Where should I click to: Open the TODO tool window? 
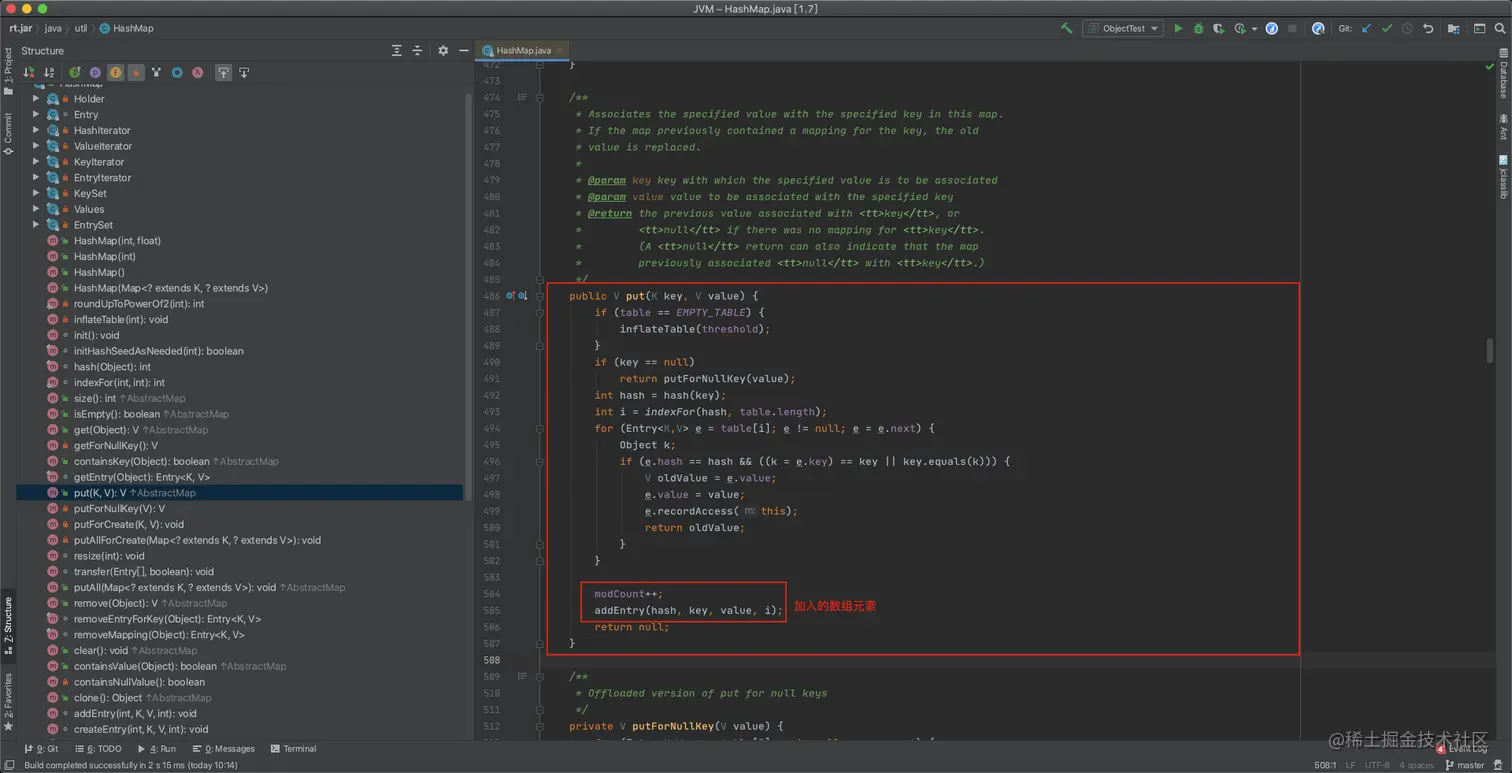pyautogui.click(x=97, y=749)
